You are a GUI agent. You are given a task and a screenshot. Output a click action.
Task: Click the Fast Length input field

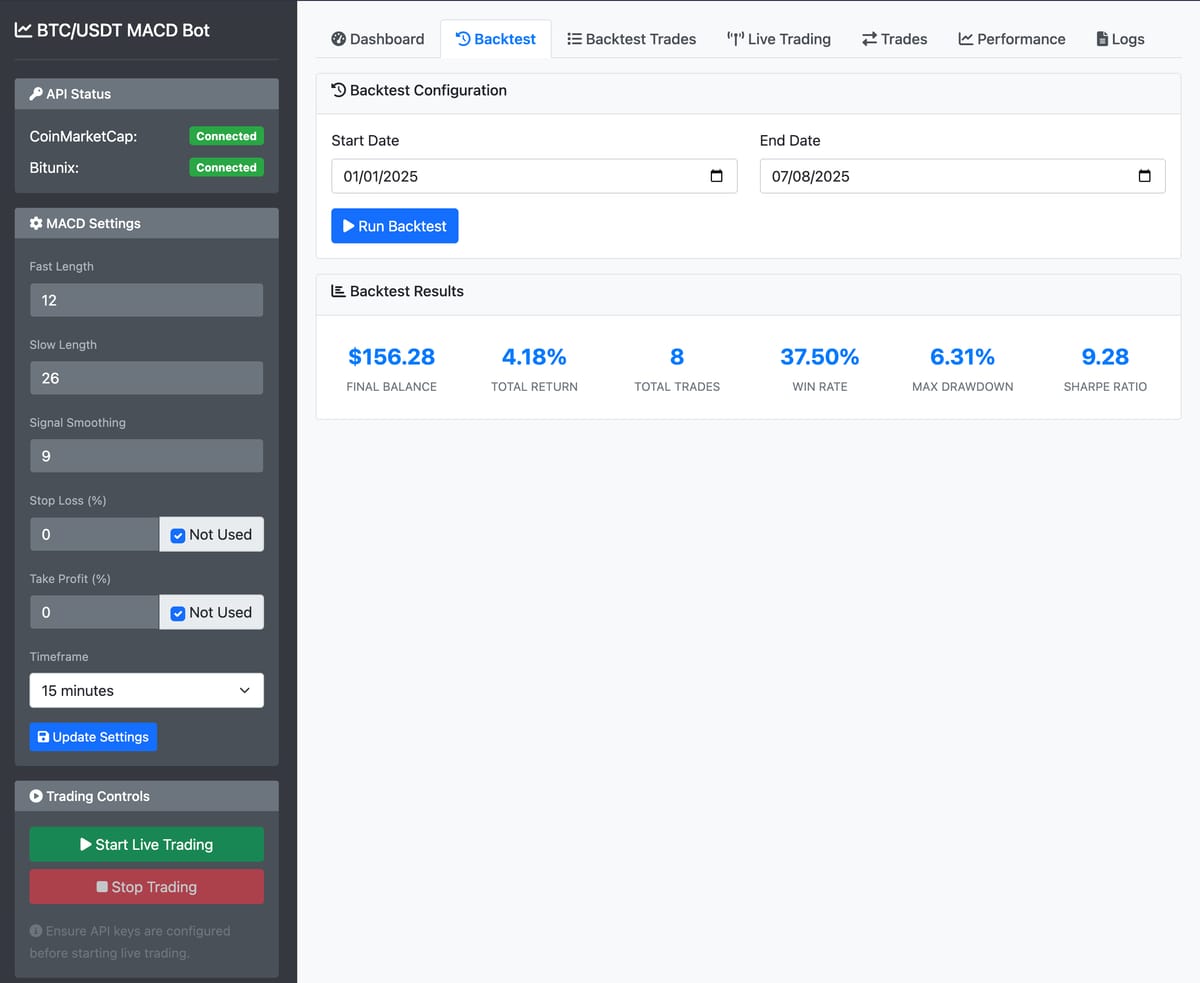pos(147,300)
